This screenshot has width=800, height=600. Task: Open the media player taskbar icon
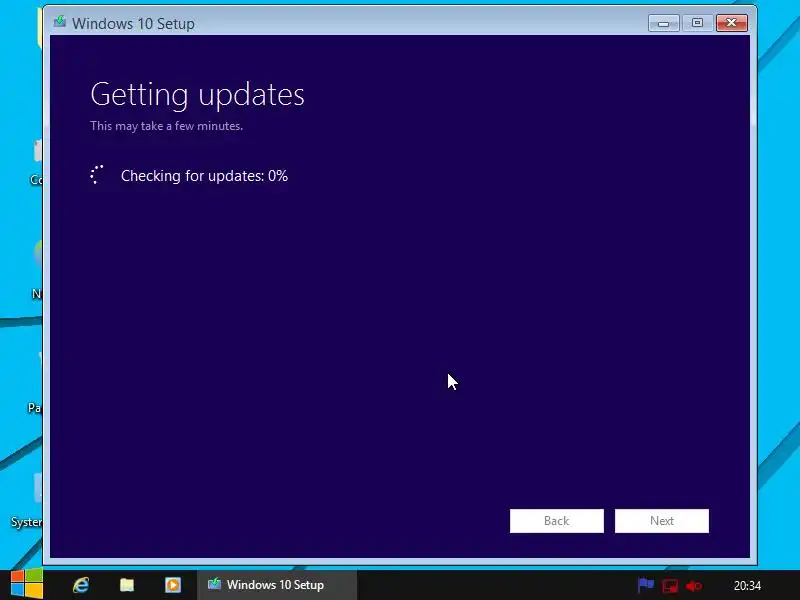(x=173, y=585)
